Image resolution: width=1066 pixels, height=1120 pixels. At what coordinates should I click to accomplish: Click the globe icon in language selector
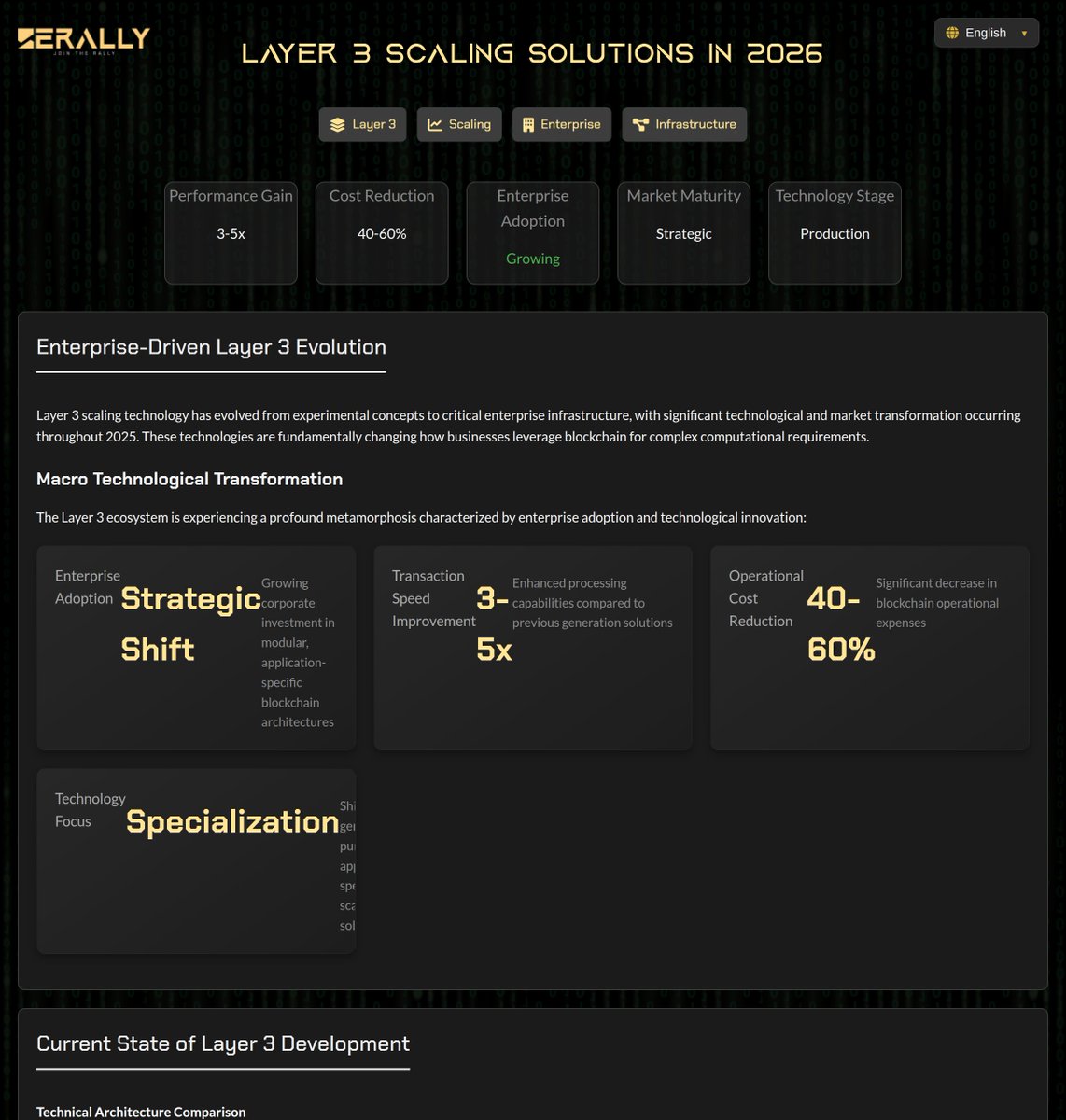[x=952, y=33]
